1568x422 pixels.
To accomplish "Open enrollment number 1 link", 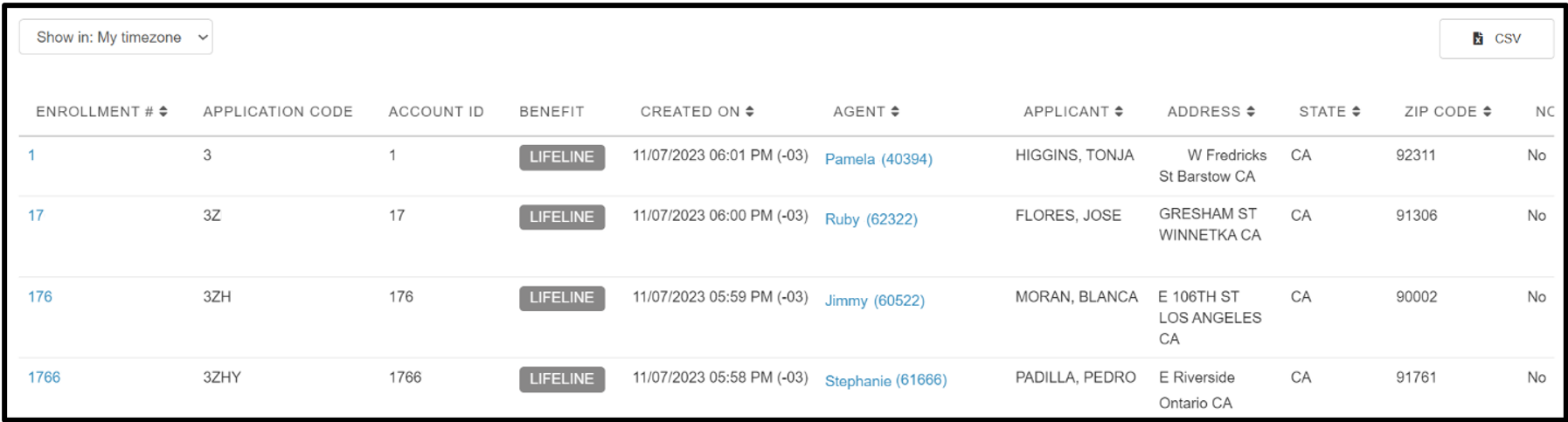I will click(31, 156).
